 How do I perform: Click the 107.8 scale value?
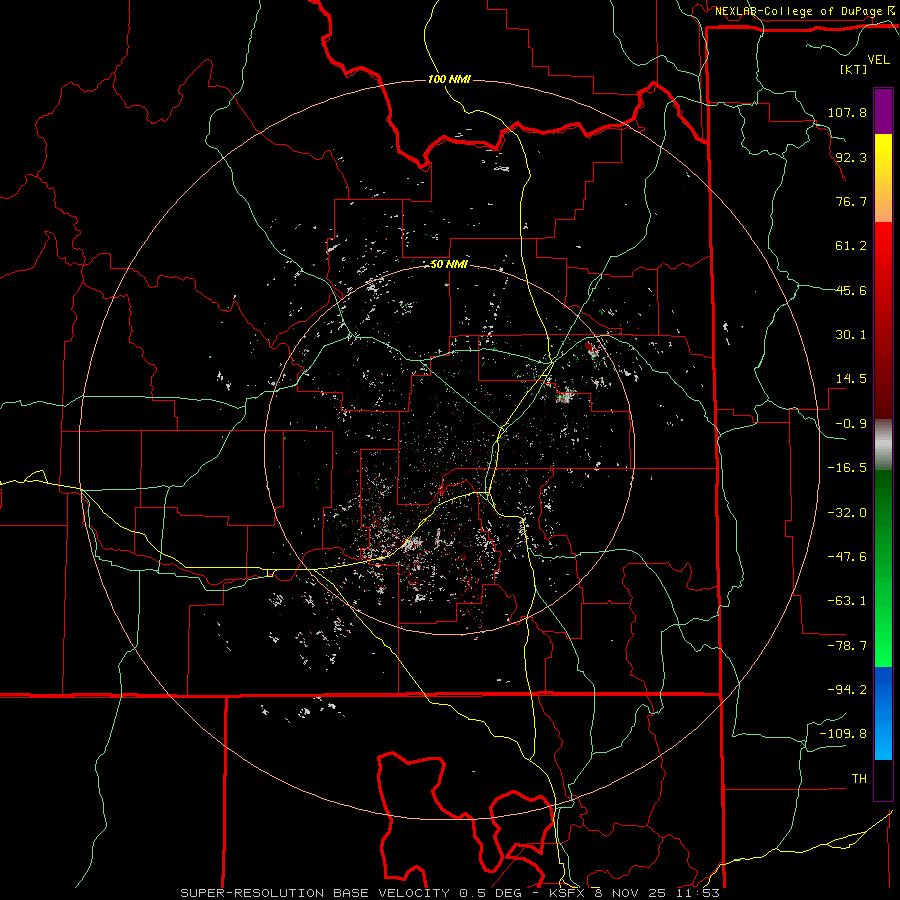(x=847, y=112)
